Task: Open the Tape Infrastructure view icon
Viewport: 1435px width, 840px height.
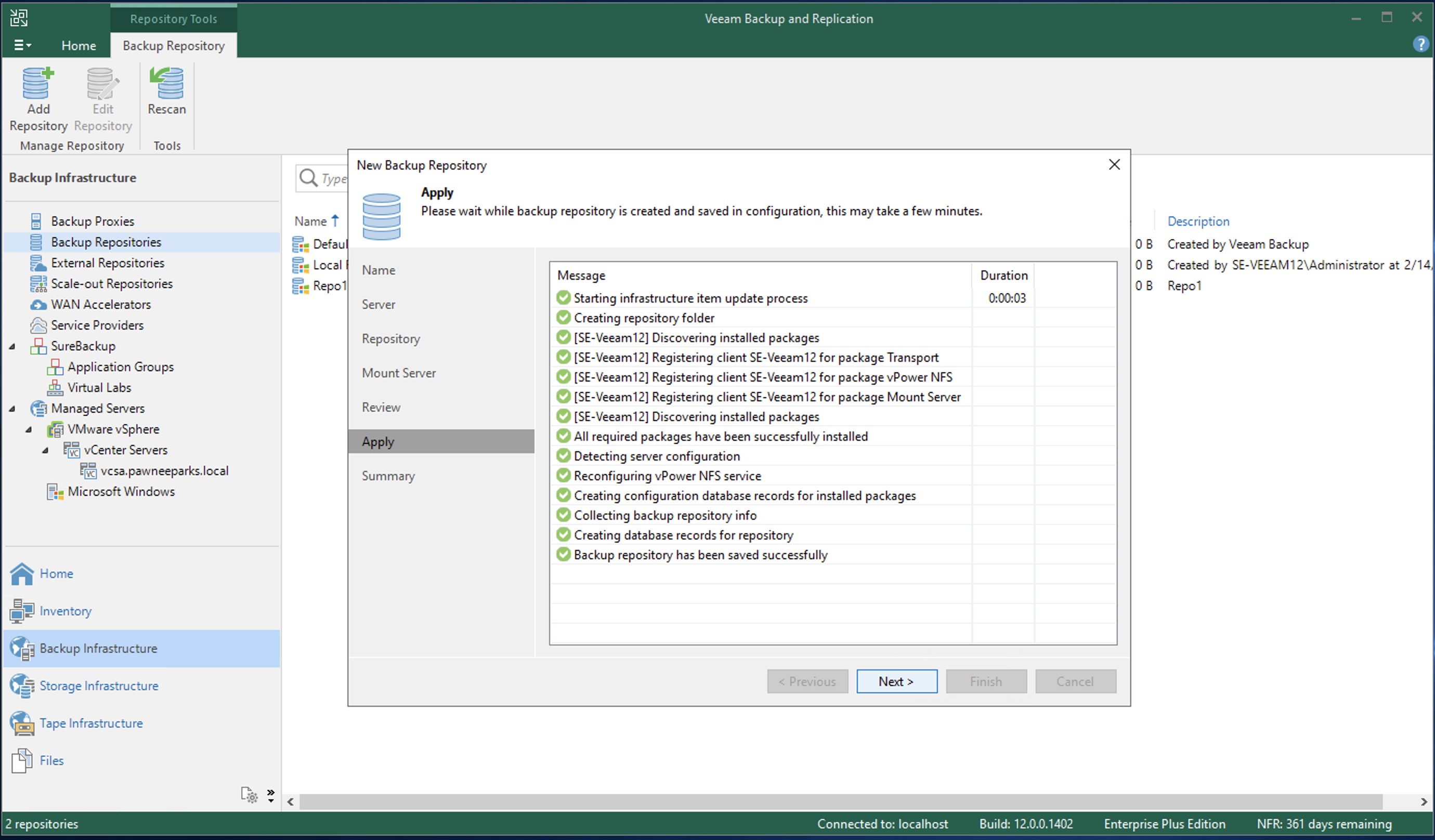Action: click(22, 723)
